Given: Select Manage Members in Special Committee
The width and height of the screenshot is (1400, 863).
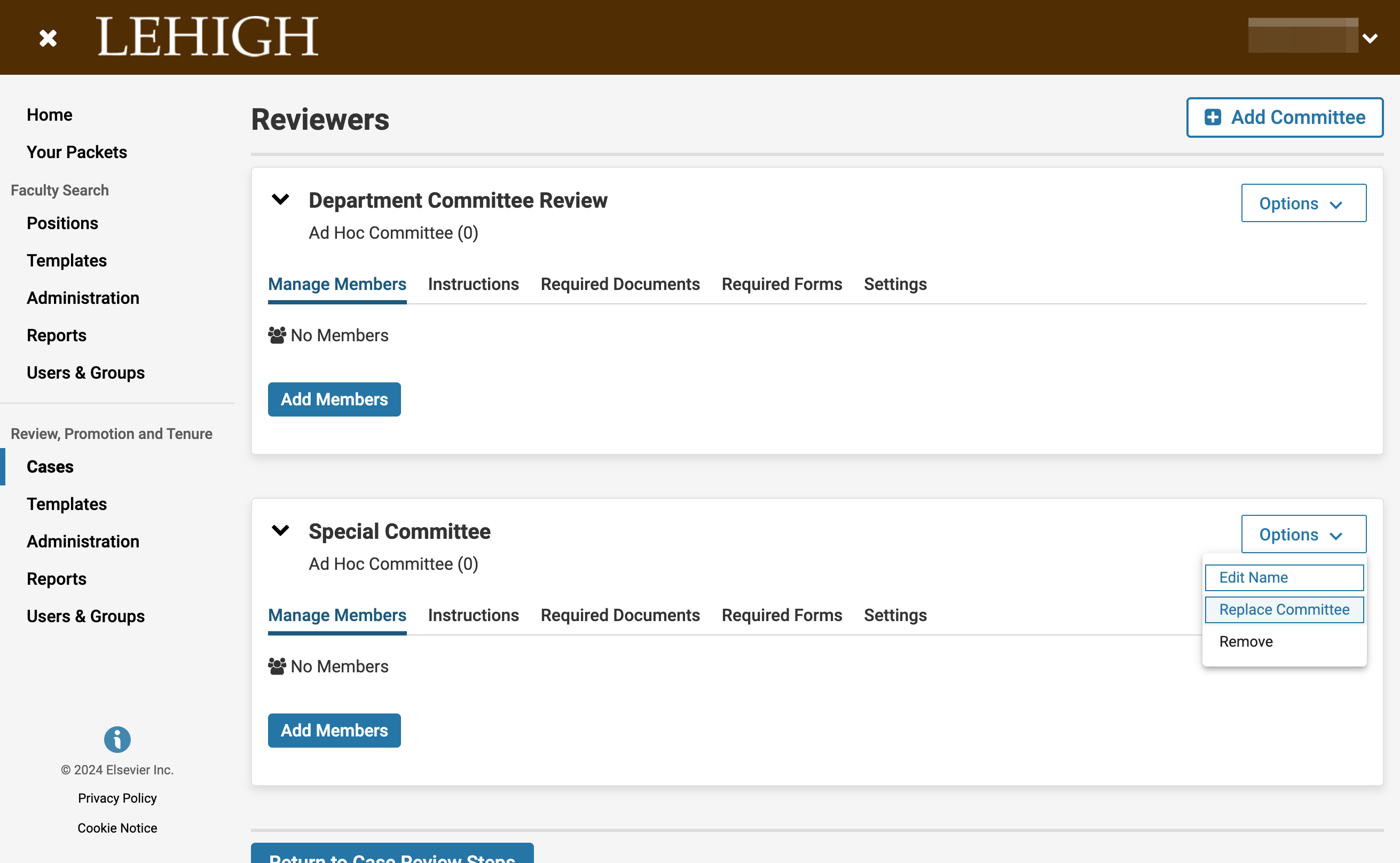Looking at the screenshot, I should tap(336, 615).
